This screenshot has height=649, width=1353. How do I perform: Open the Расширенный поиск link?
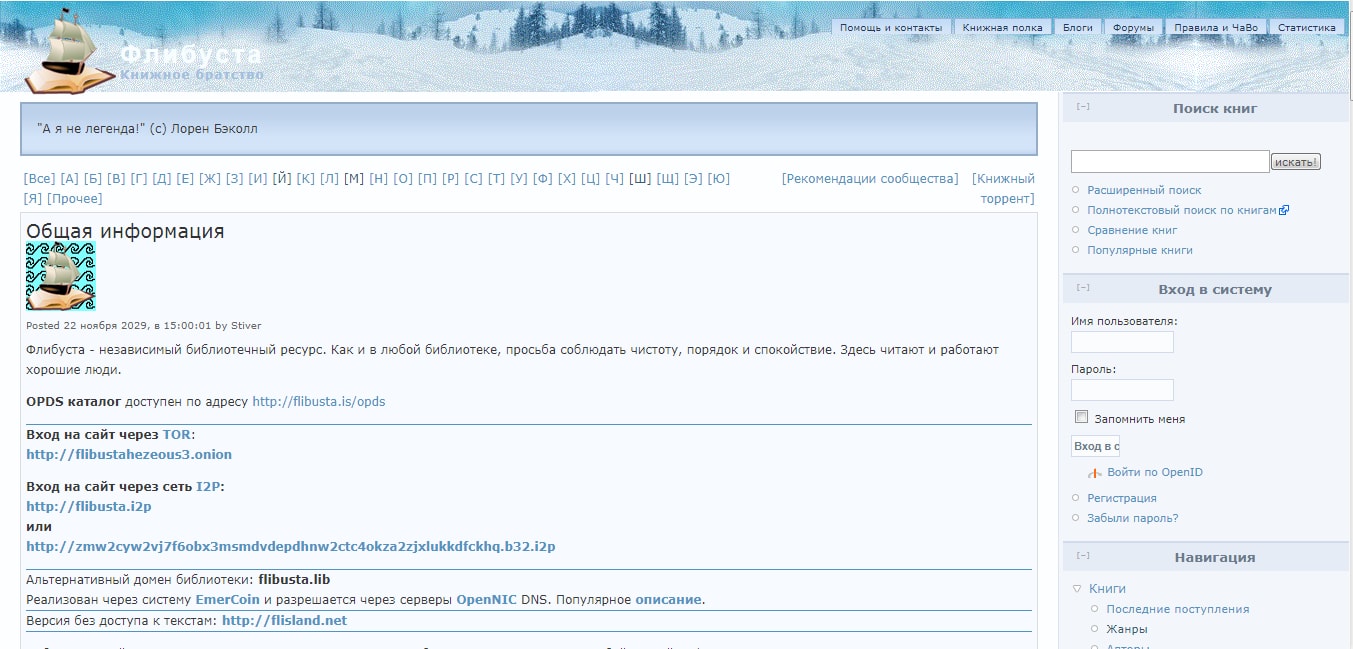[x=1144, y=190]
